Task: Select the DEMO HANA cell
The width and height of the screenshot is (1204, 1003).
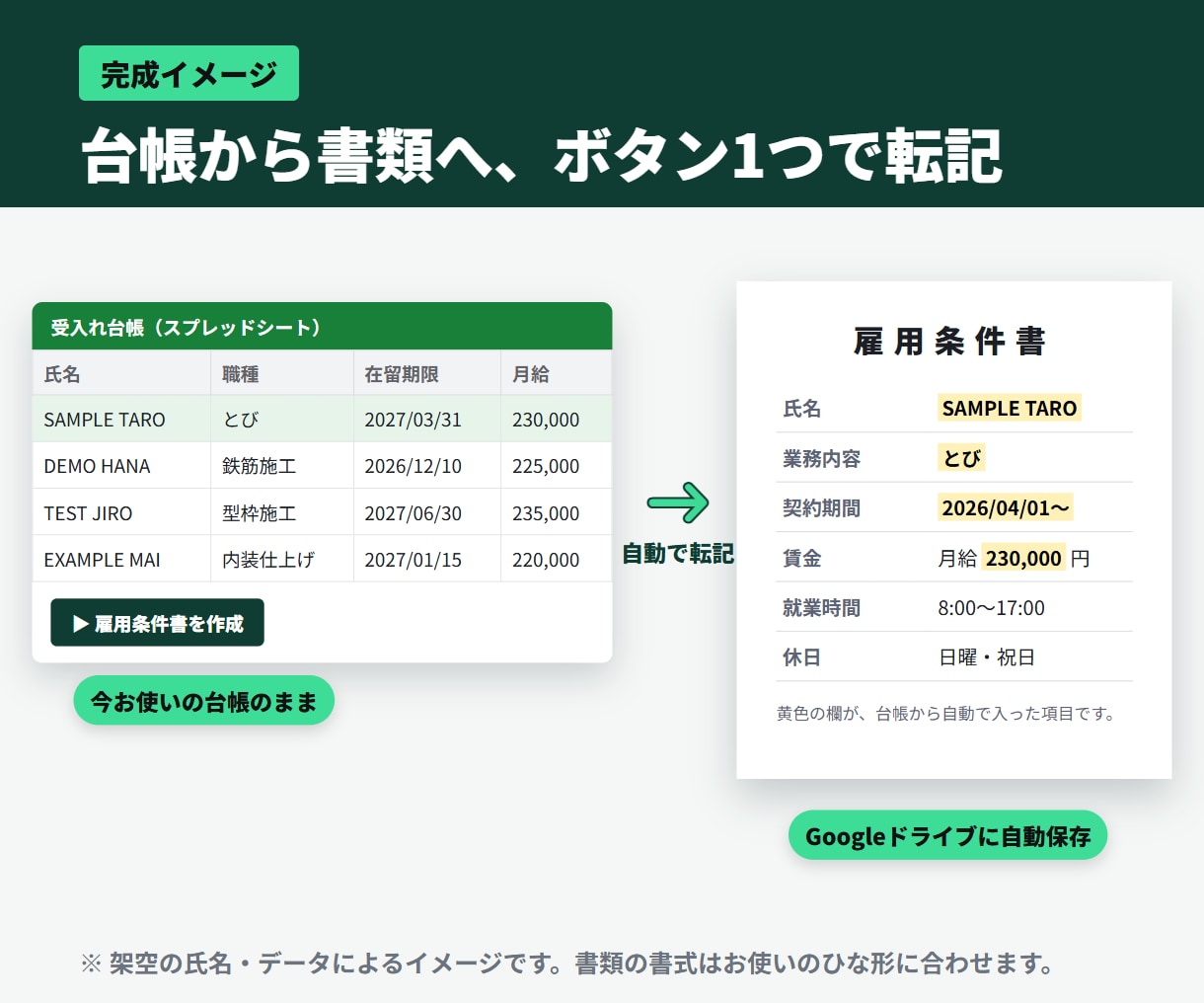Action: click(121, 466)
